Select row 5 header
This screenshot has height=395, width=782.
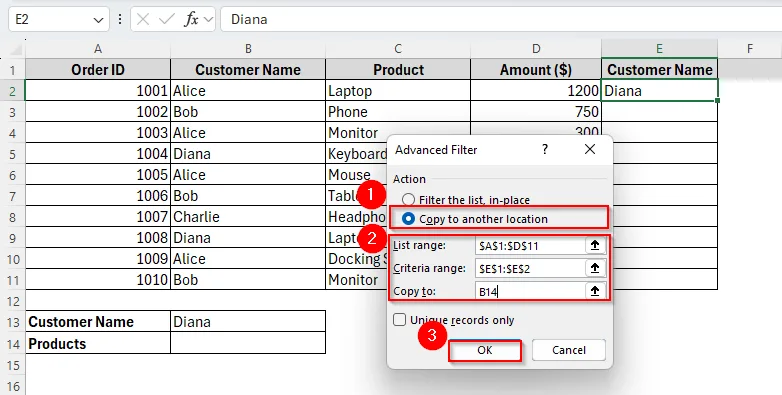coord(12,154)
